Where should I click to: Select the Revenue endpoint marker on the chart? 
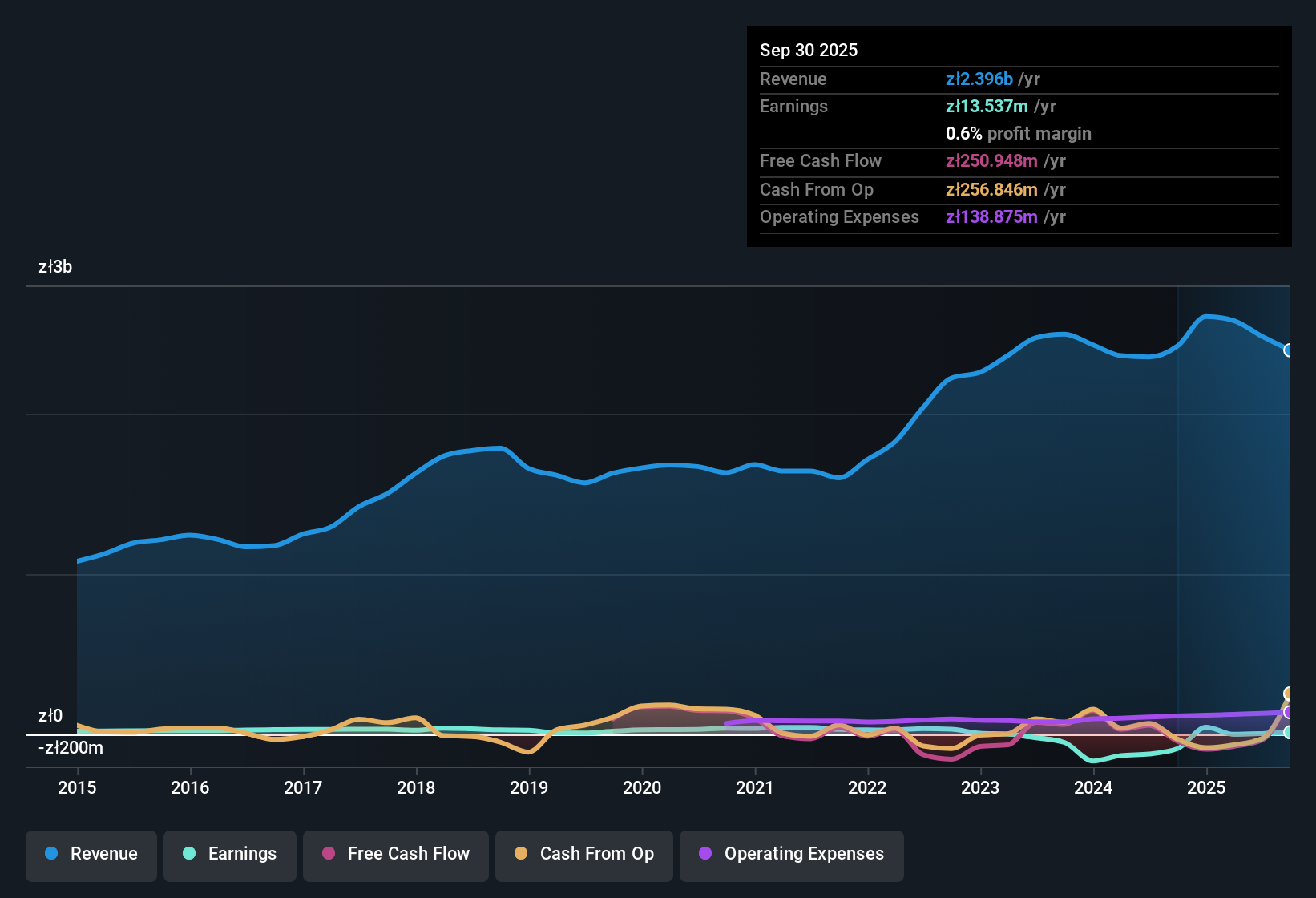[1287, 350]
